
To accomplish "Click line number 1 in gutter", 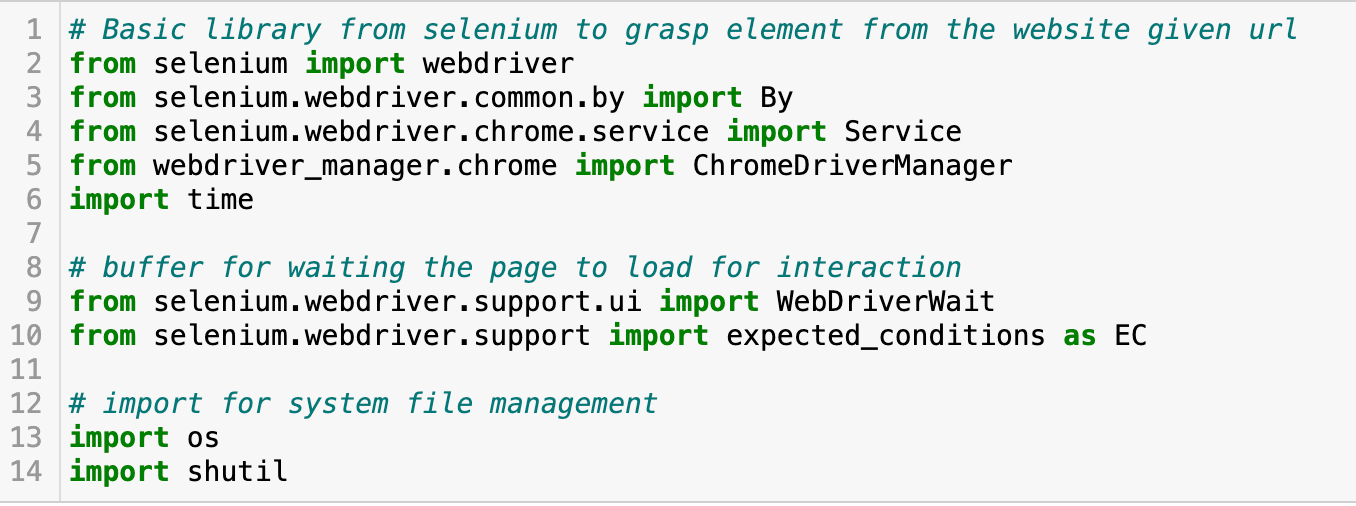I will tap(32, 30).
